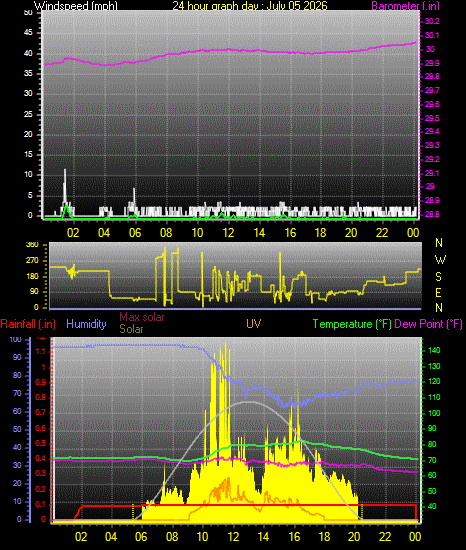This screenshot has height=550, width=466.
Task: Click the 29.5 barometer scale value
Action: (432, 119)
